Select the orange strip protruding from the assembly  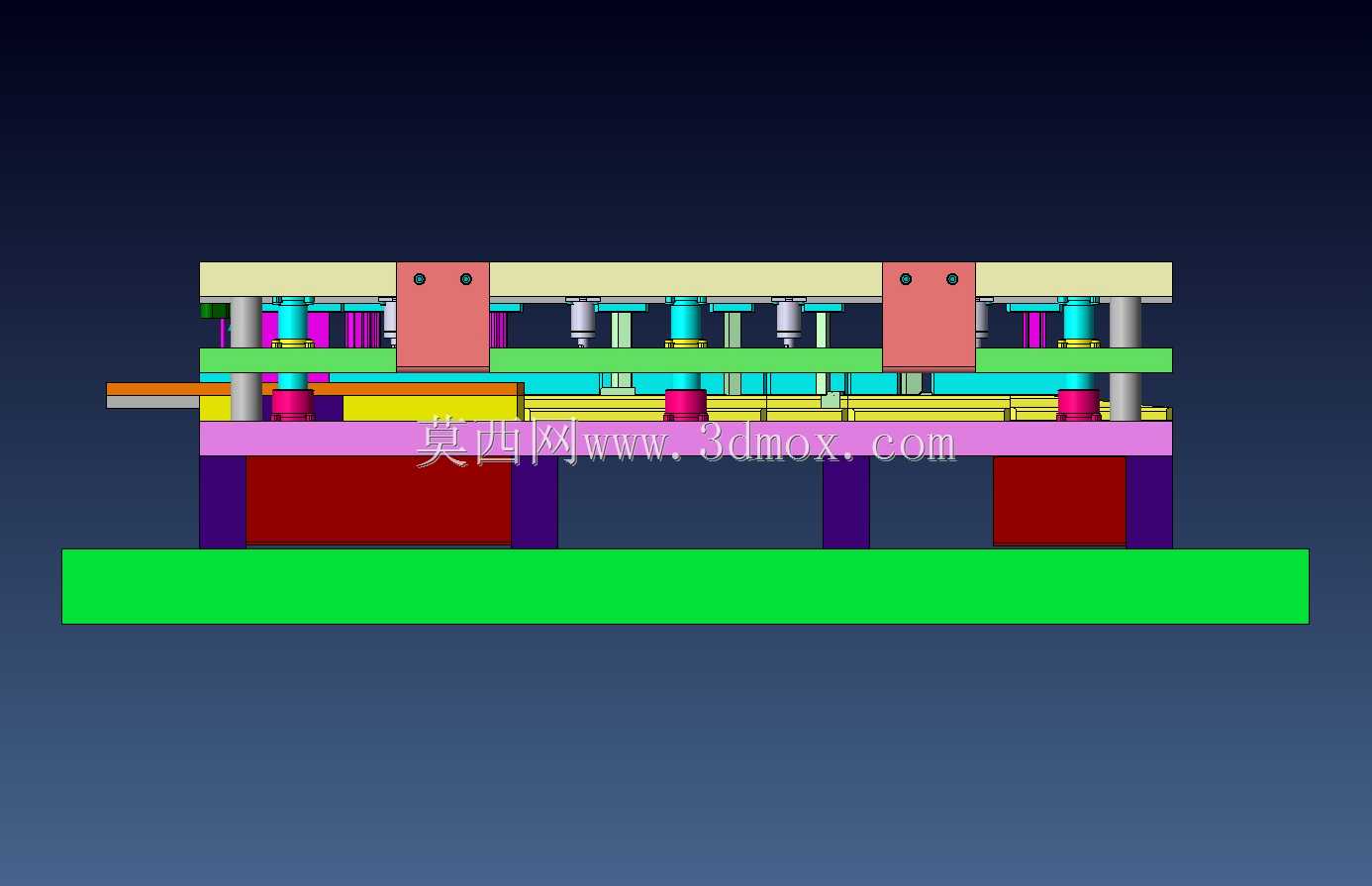(x=313, y=389)
